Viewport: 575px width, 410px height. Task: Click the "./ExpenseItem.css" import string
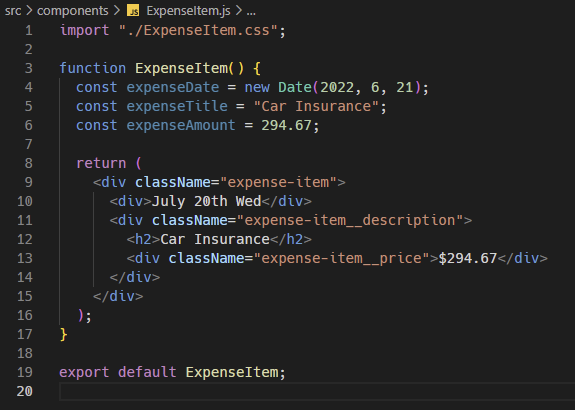[x=198, y=30]
